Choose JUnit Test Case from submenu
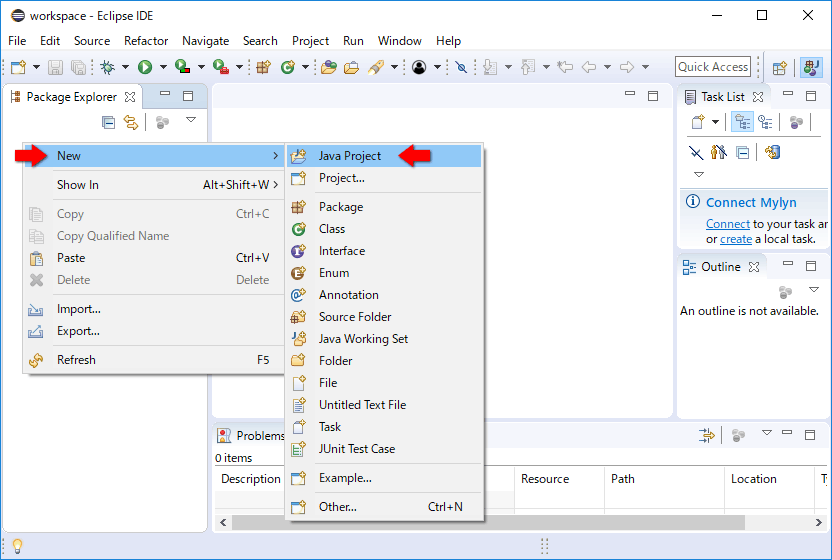This screenshot has height=560, width=832. (x=385, y=449)
